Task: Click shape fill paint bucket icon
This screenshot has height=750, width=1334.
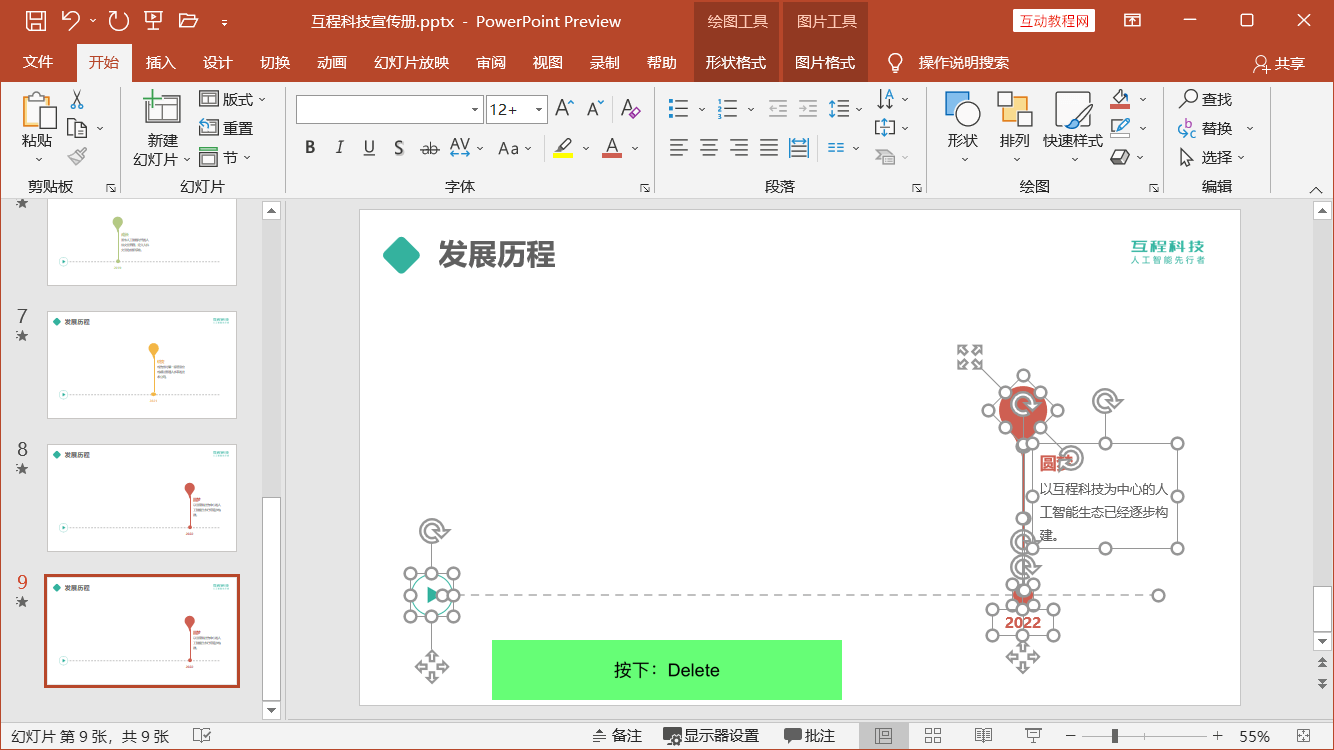Action: click(1120, 99)
